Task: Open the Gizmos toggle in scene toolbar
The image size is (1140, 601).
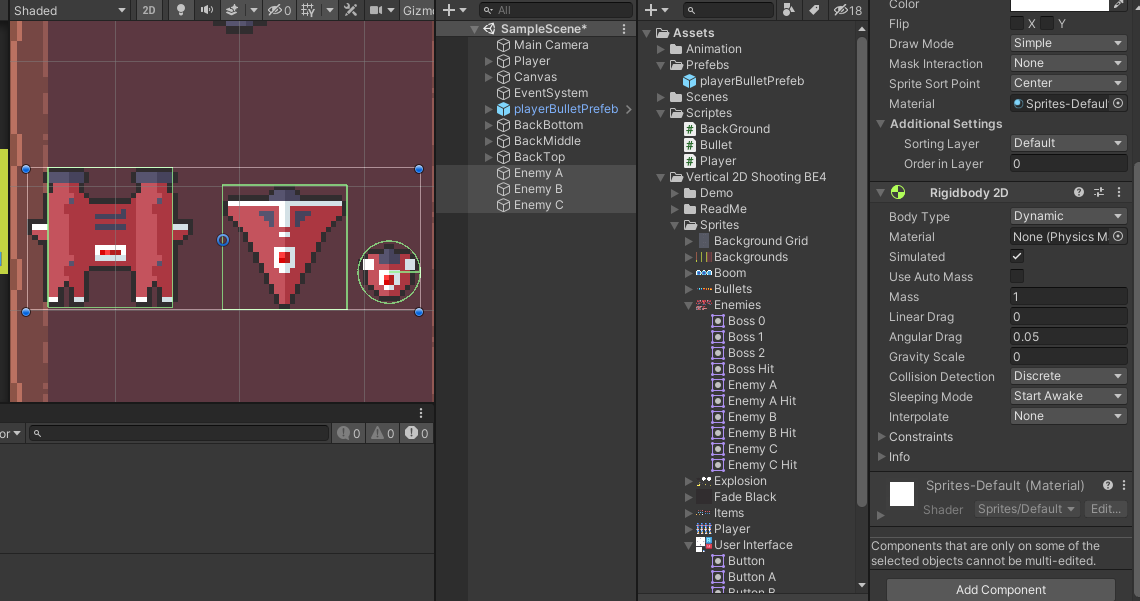Action: (418, 10)
